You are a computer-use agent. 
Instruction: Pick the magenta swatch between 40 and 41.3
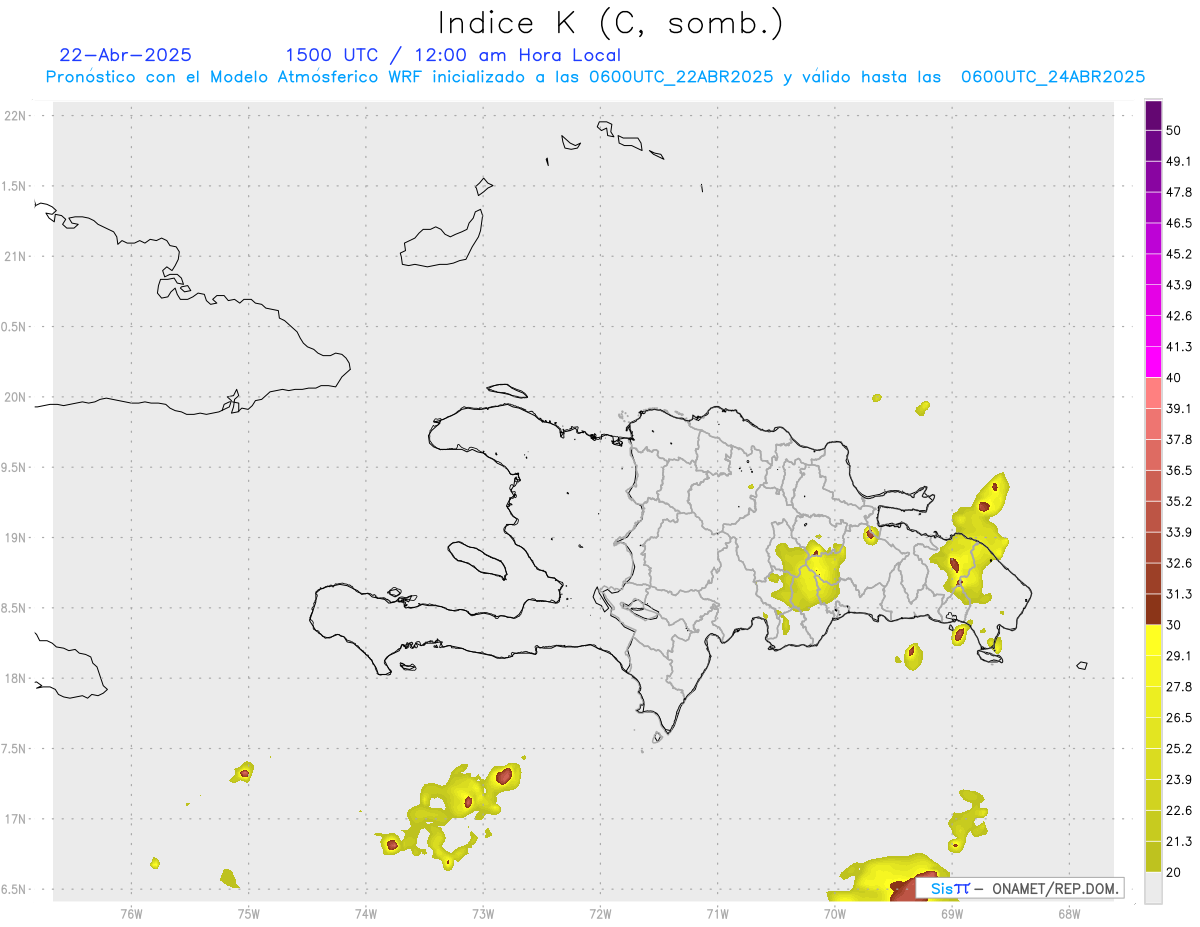tap(1153, 362)
